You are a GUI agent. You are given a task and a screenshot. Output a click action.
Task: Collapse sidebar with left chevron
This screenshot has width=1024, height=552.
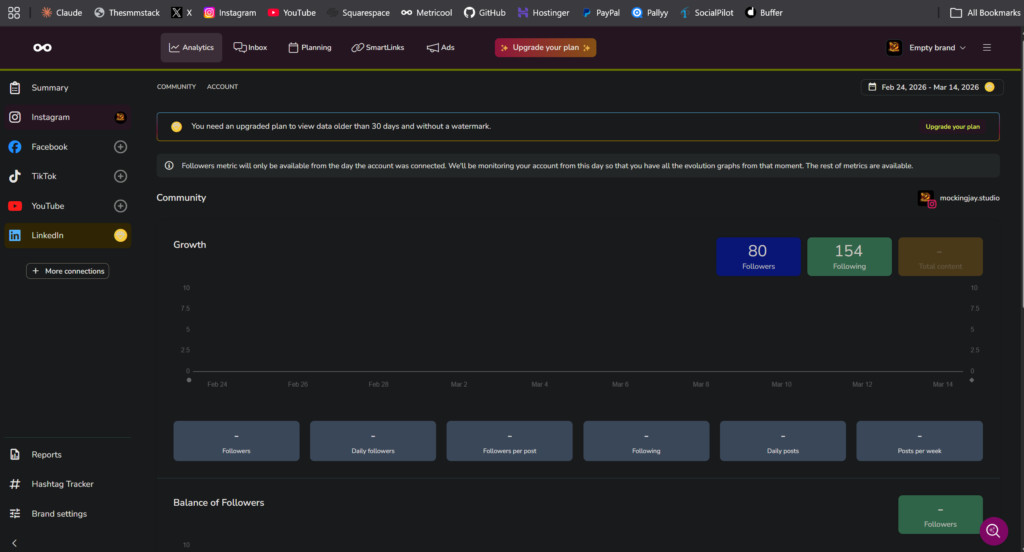pos(14,543)
